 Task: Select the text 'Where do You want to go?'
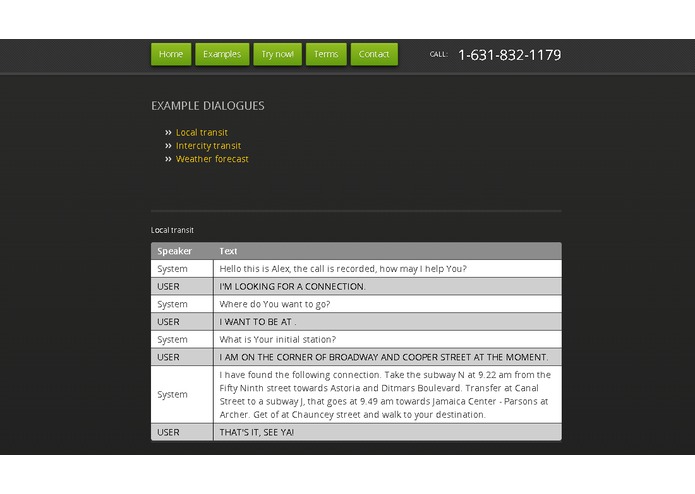pos(275,304)
